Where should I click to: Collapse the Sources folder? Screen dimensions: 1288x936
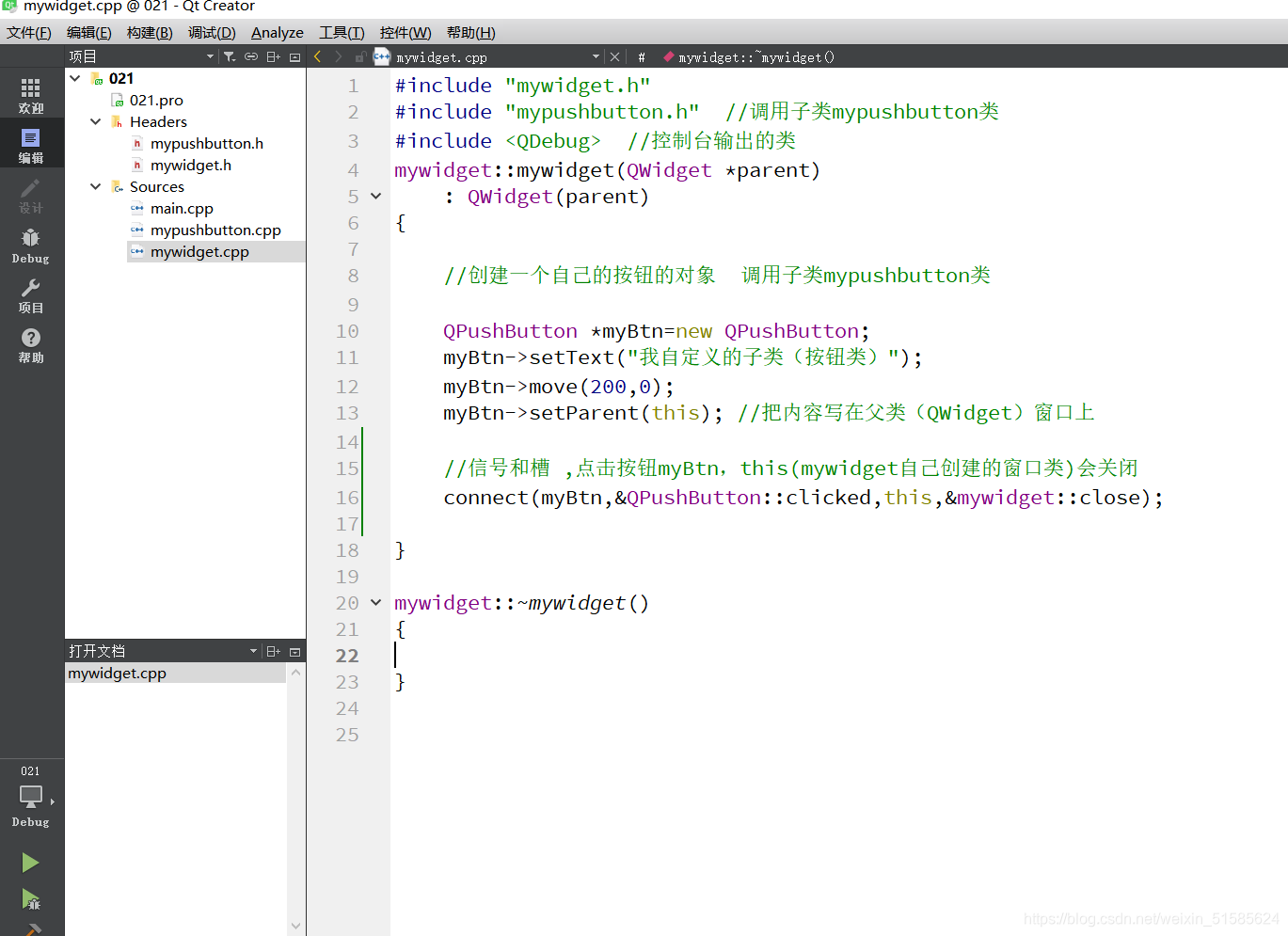96,186
